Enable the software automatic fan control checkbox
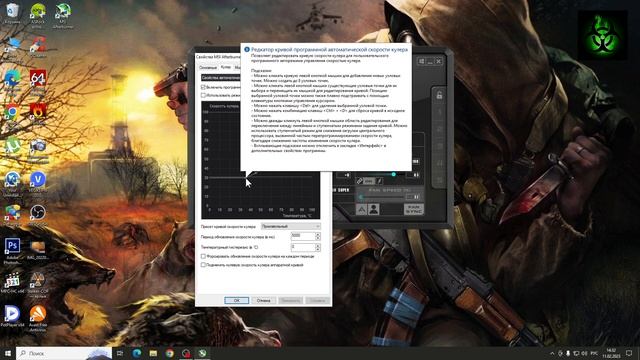The height and width of the screenshot is (360, 640). [x=203, y=87]
